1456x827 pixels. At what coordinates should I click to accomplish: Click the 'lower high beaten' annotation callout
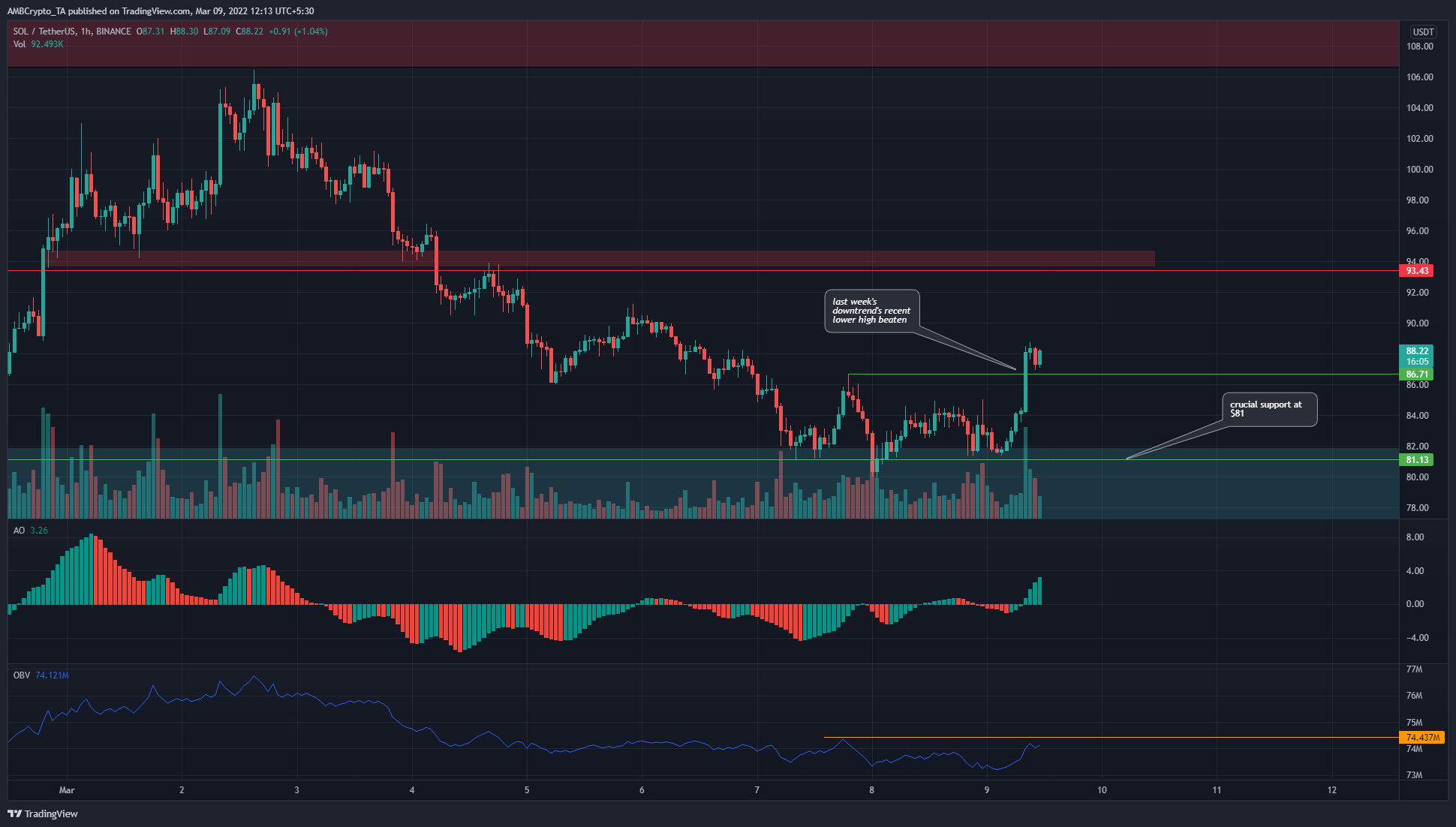[871, 311]
